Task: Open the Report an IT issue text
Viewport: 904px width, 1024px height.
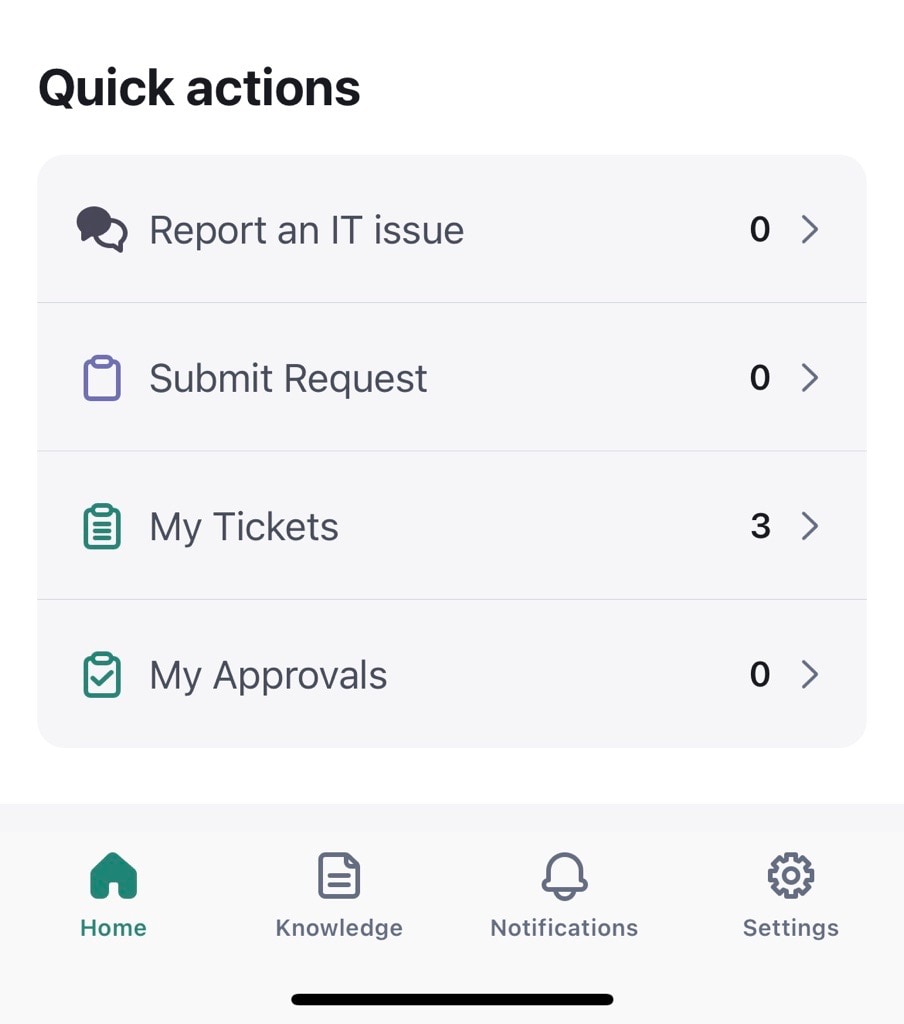Action: click(x=307, y=230)
